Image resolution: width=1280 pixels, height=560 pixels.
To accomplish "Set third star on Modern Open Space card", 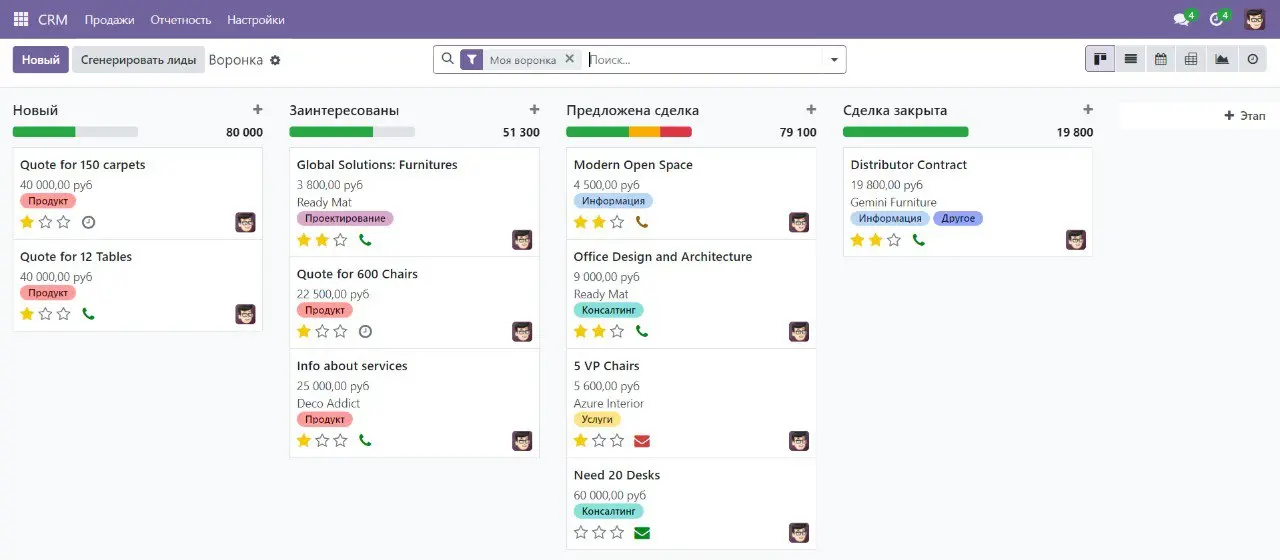I will 618,222.
